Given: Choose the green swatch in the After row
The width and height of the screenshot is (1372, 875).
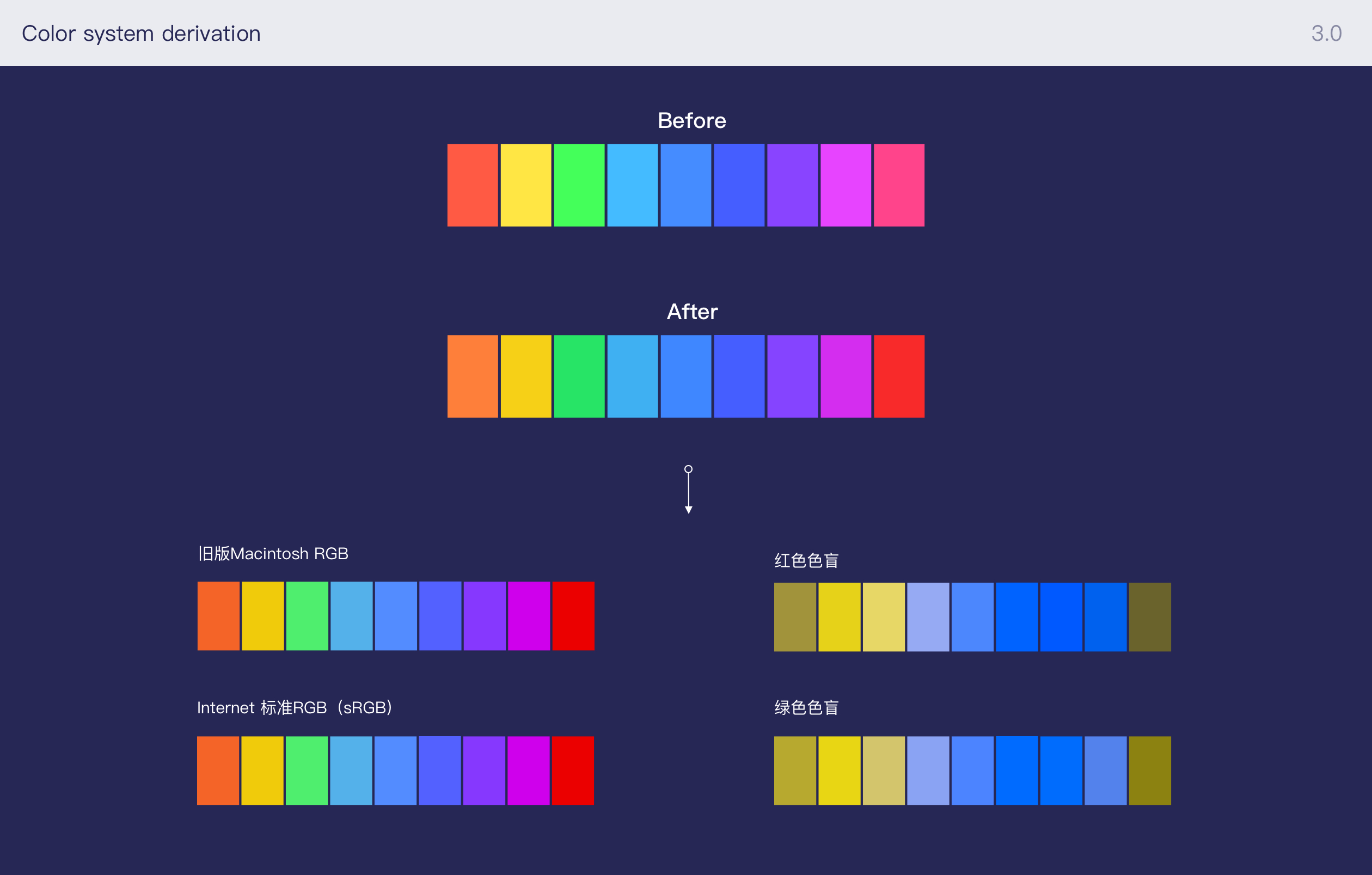Looking at the screenshot, I should click(579, 376).
